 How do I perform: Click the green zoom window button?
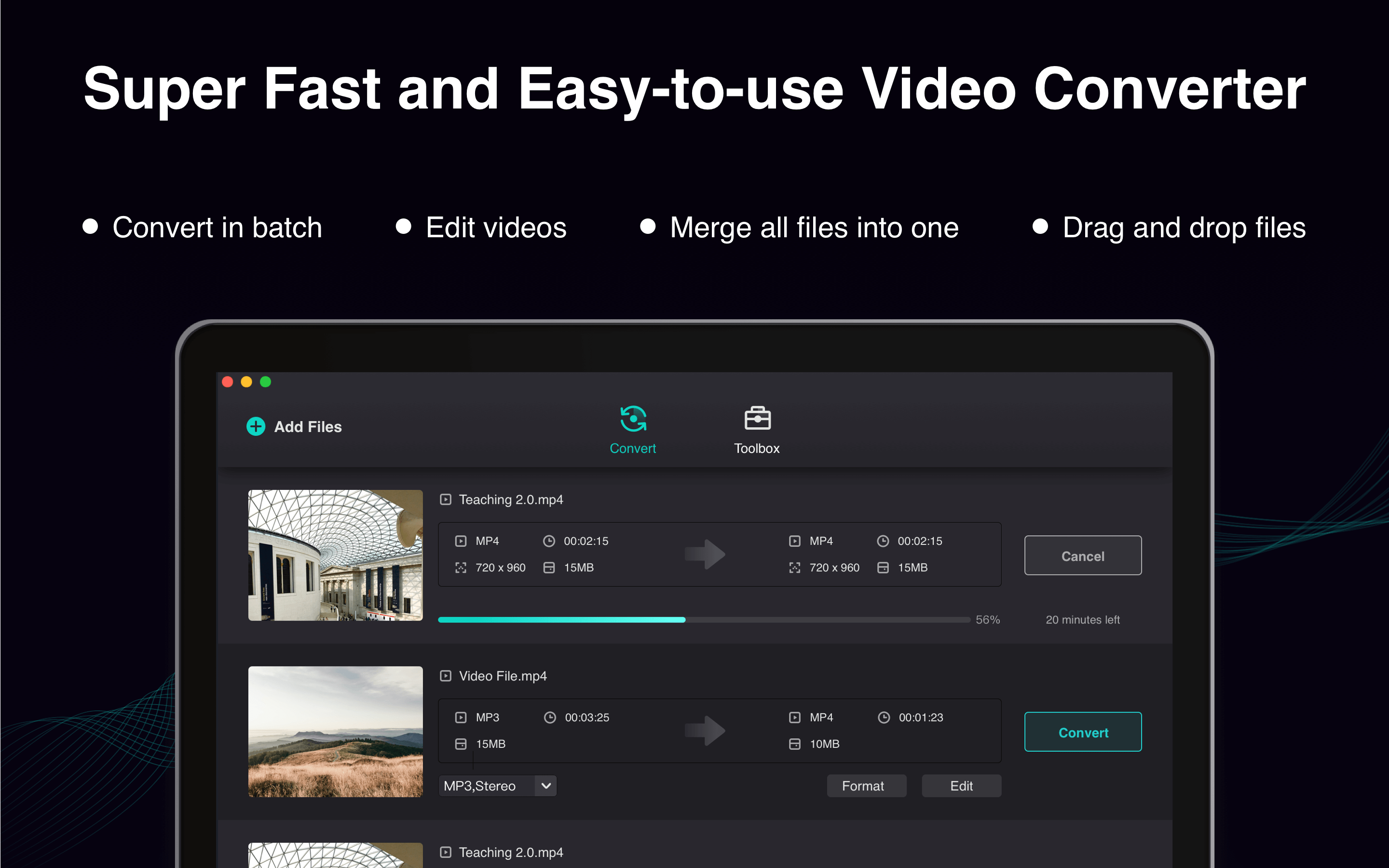tap(266, 382)
